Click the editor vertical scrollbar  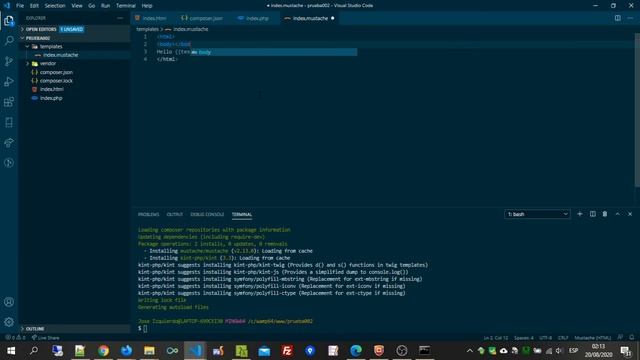coord(637,110)
